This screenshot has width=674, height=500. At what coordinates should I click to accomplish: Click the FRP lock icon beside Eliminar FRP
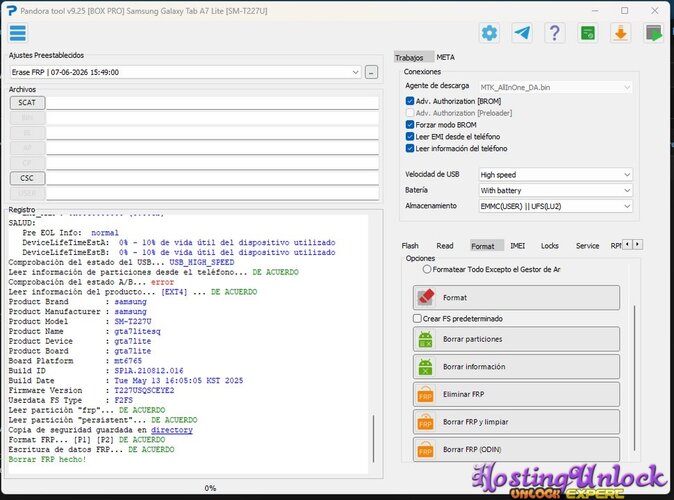[425, 394]
